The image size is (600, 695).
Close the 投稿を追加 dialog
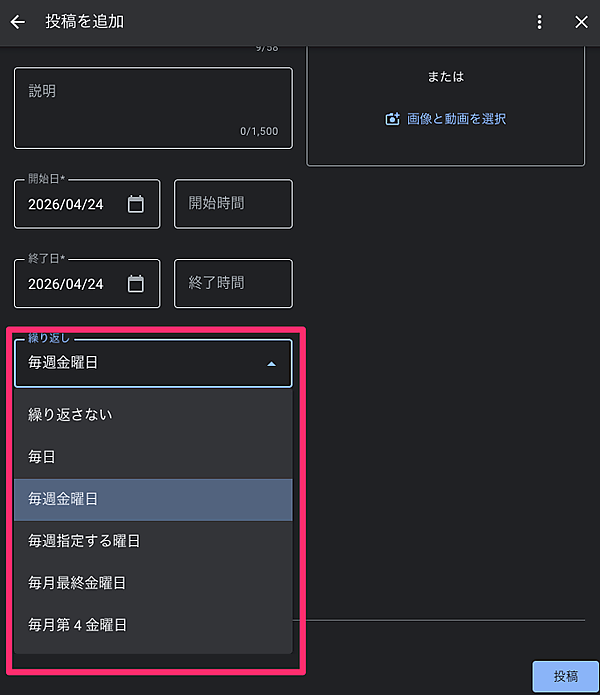click(581, 22)
